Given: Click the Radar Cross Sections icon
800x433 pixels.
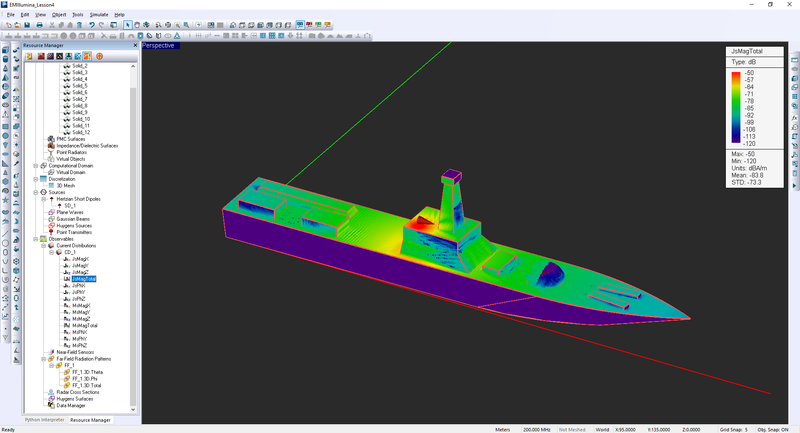Looking at the screenshot, I should coord(51,392).
